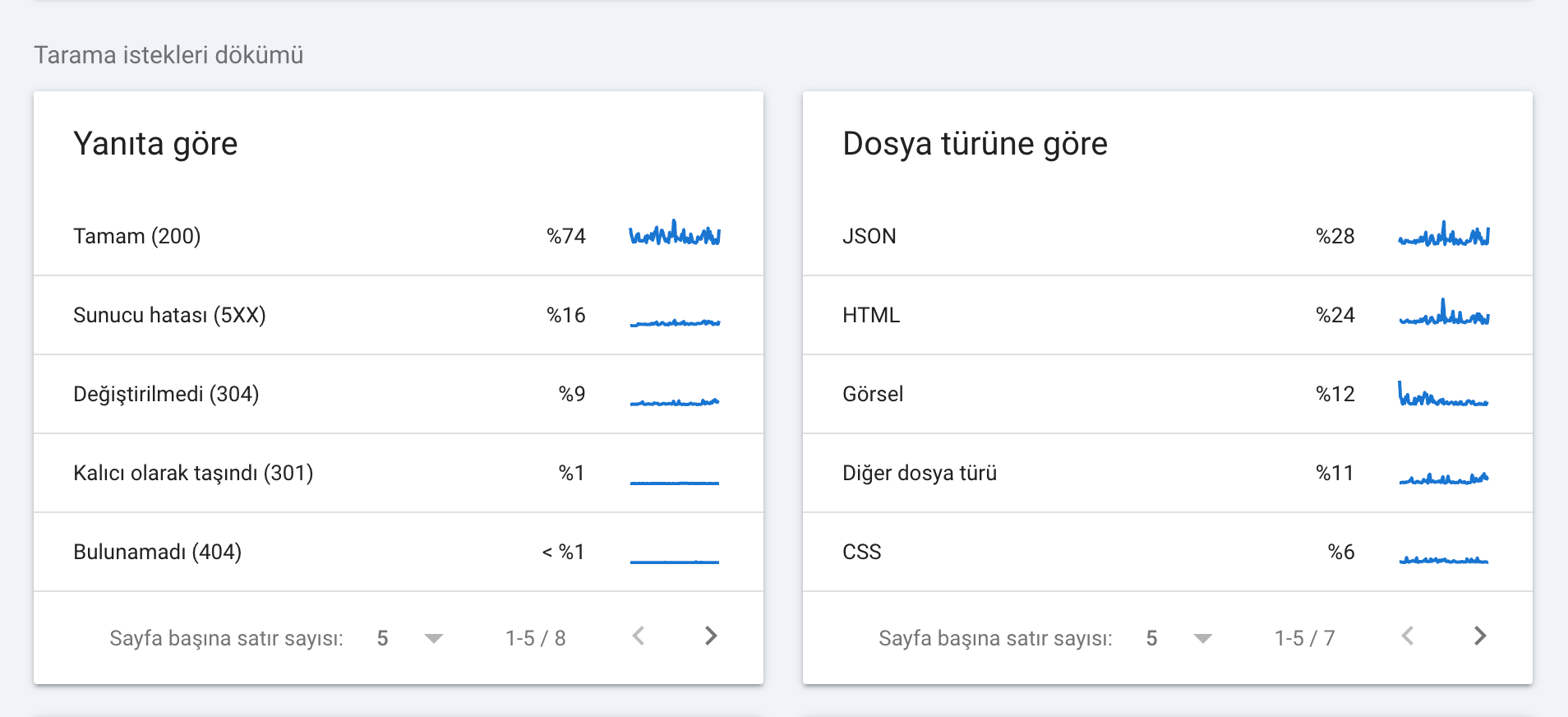This screenshot has height=717, width=1568.
Task: Open the Görsel file type row
Action: tap(1168, 394)
